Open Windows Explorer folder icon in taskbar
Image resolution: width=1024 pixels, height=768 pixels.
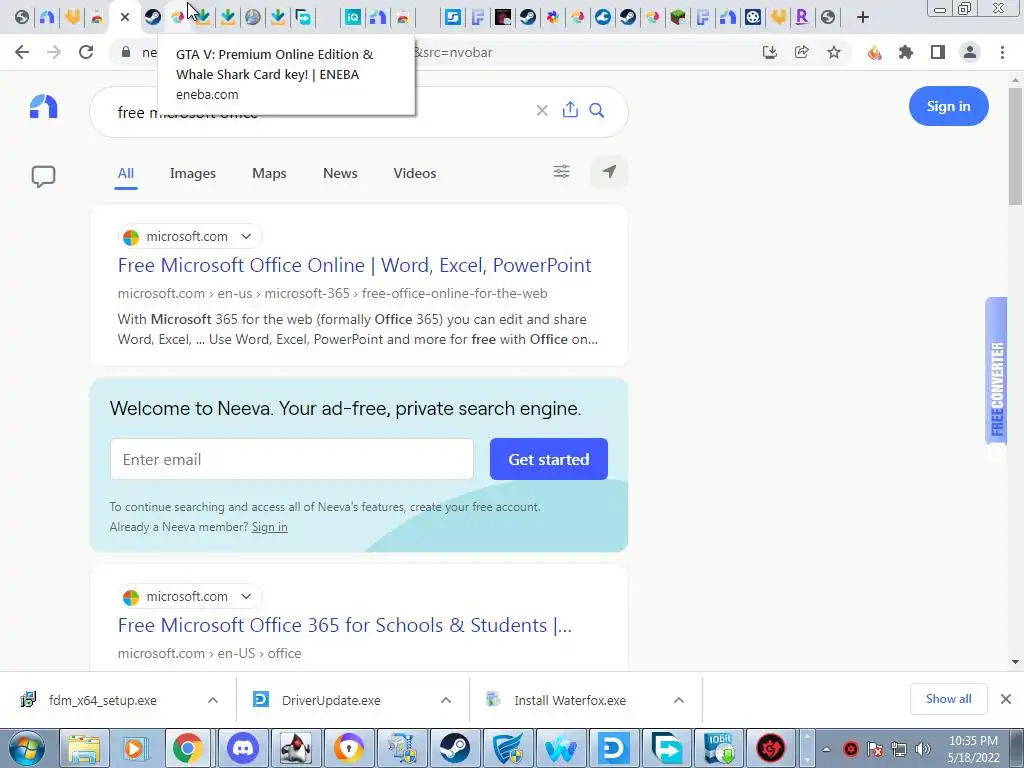84,748
